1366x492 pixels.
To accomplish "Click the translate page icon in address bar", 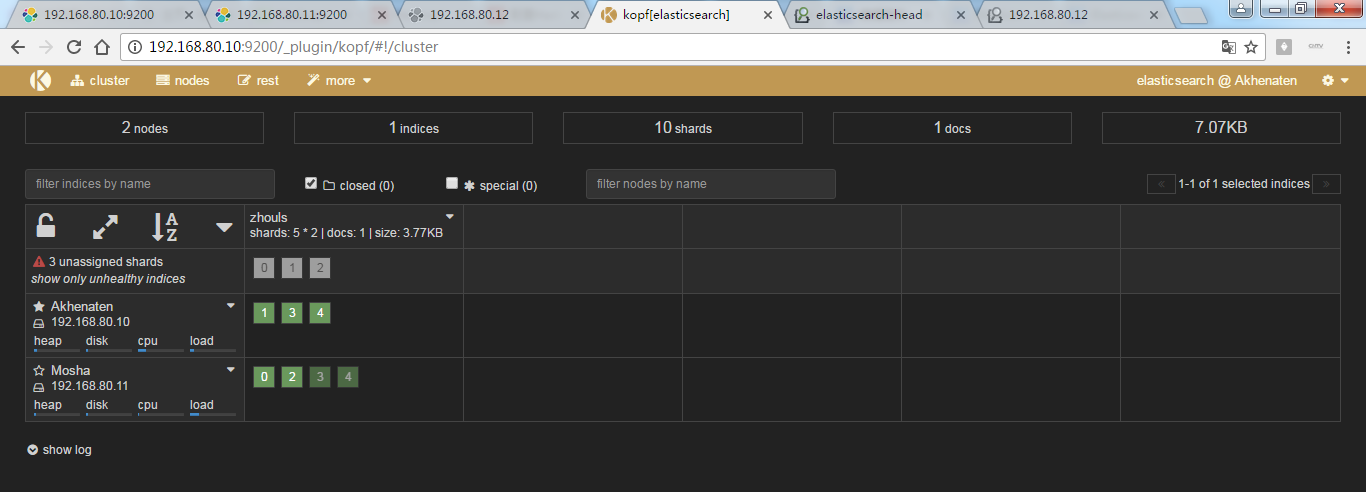I will (x=1228, y=47).
